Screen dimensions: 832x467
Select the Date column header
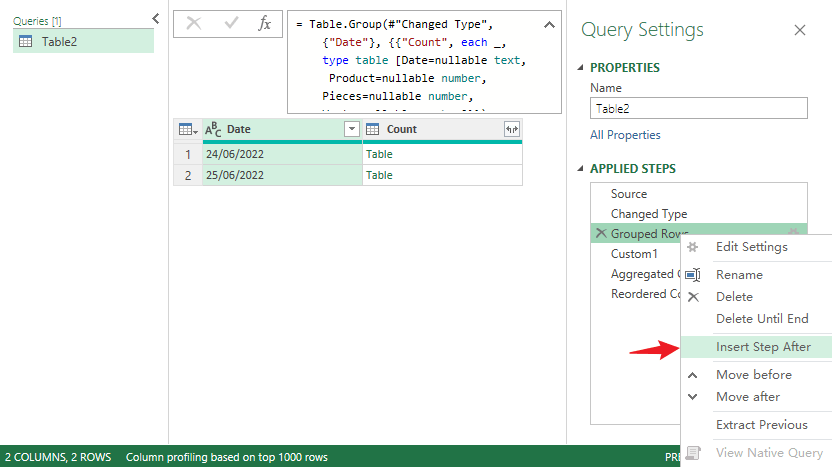coord(282,129)
